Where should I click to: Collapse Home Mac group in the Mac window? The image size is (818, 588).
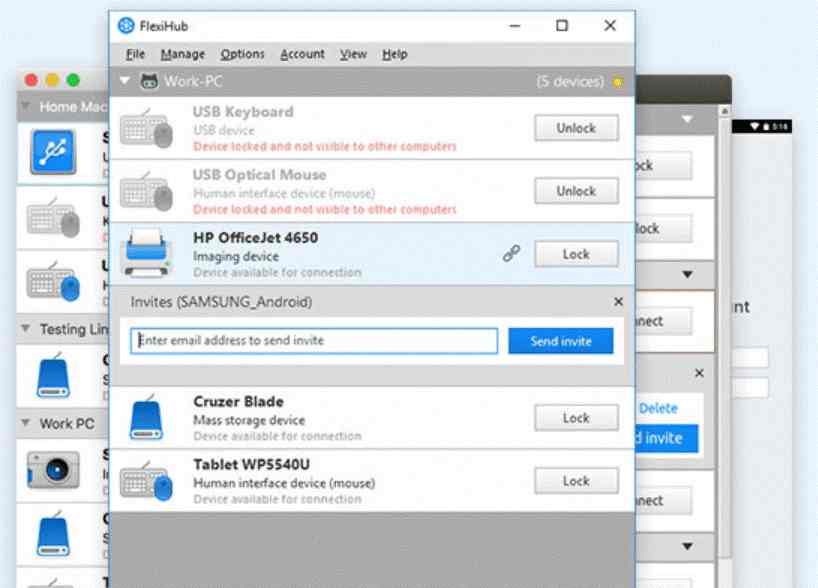[25, 106]
